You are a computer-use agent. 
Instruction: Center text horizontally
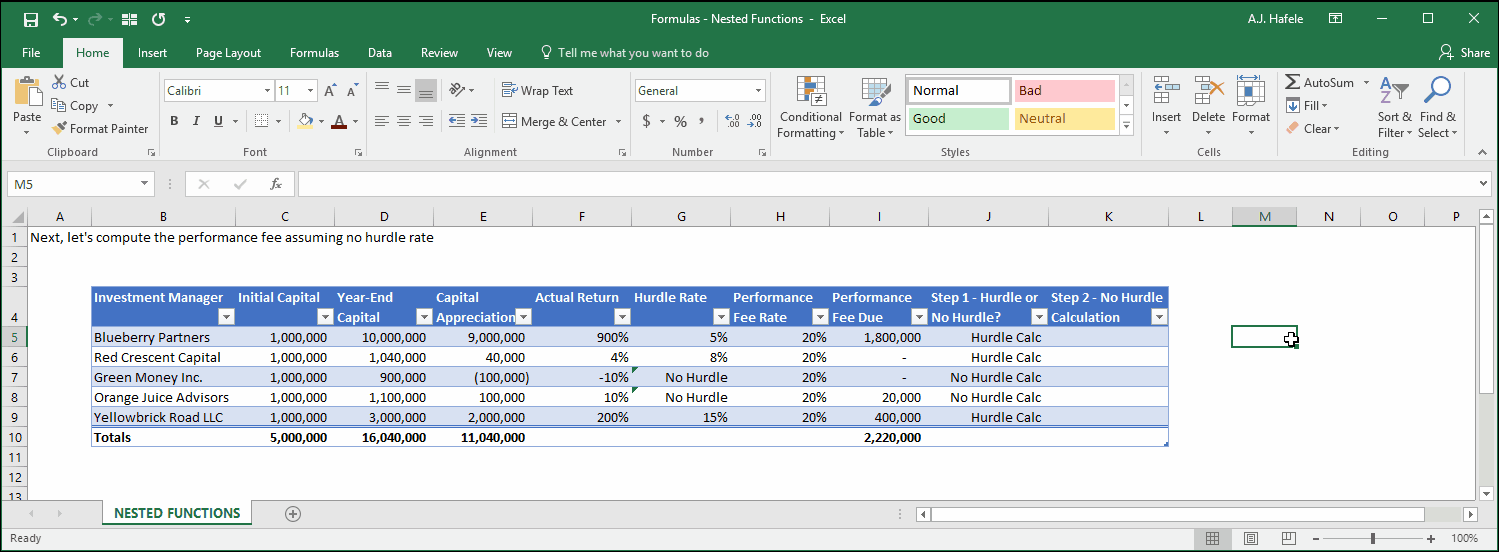404,121
